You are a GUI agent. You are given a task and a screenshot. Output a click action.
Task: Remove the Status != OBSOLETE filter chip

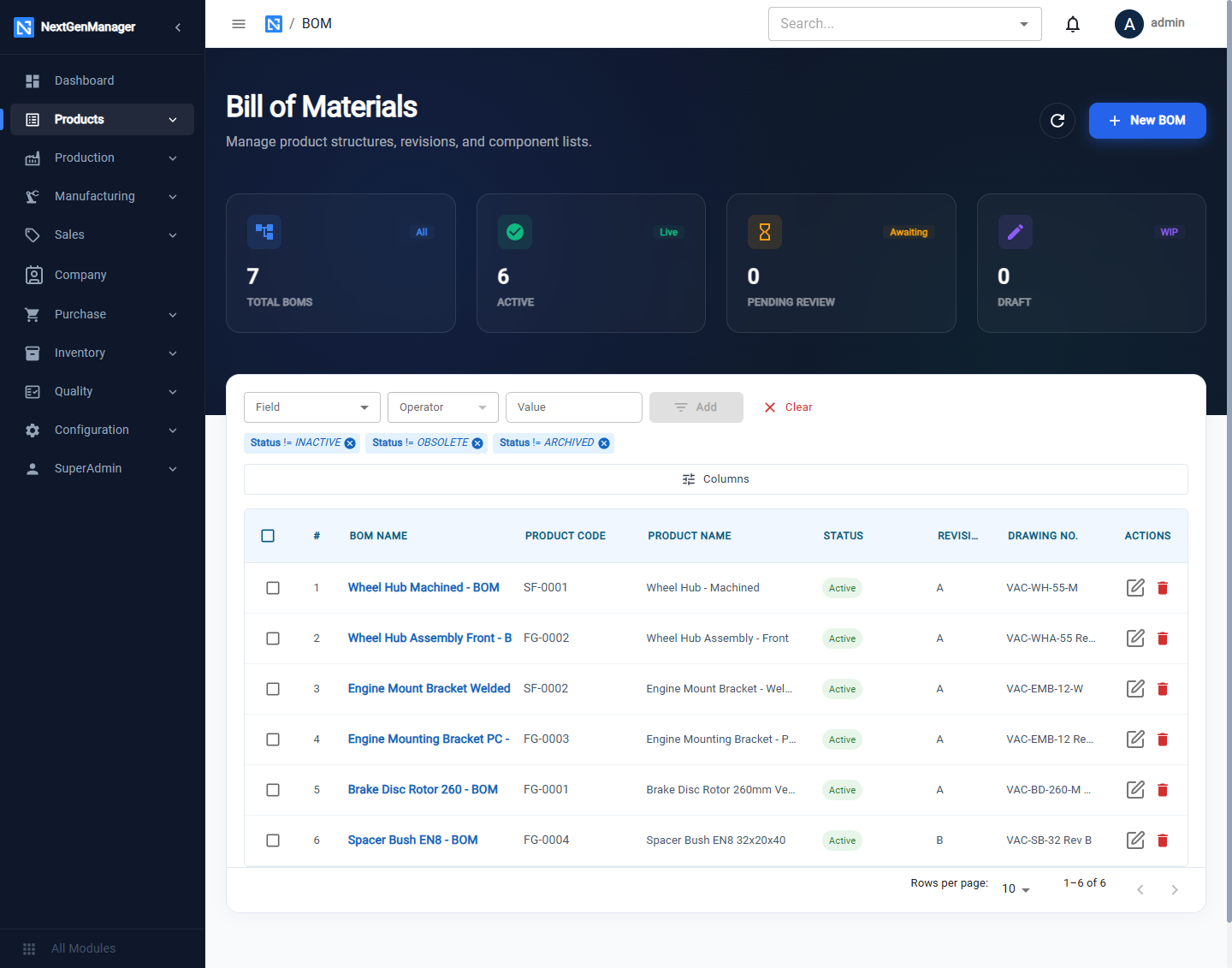click(x=477, y=443)
